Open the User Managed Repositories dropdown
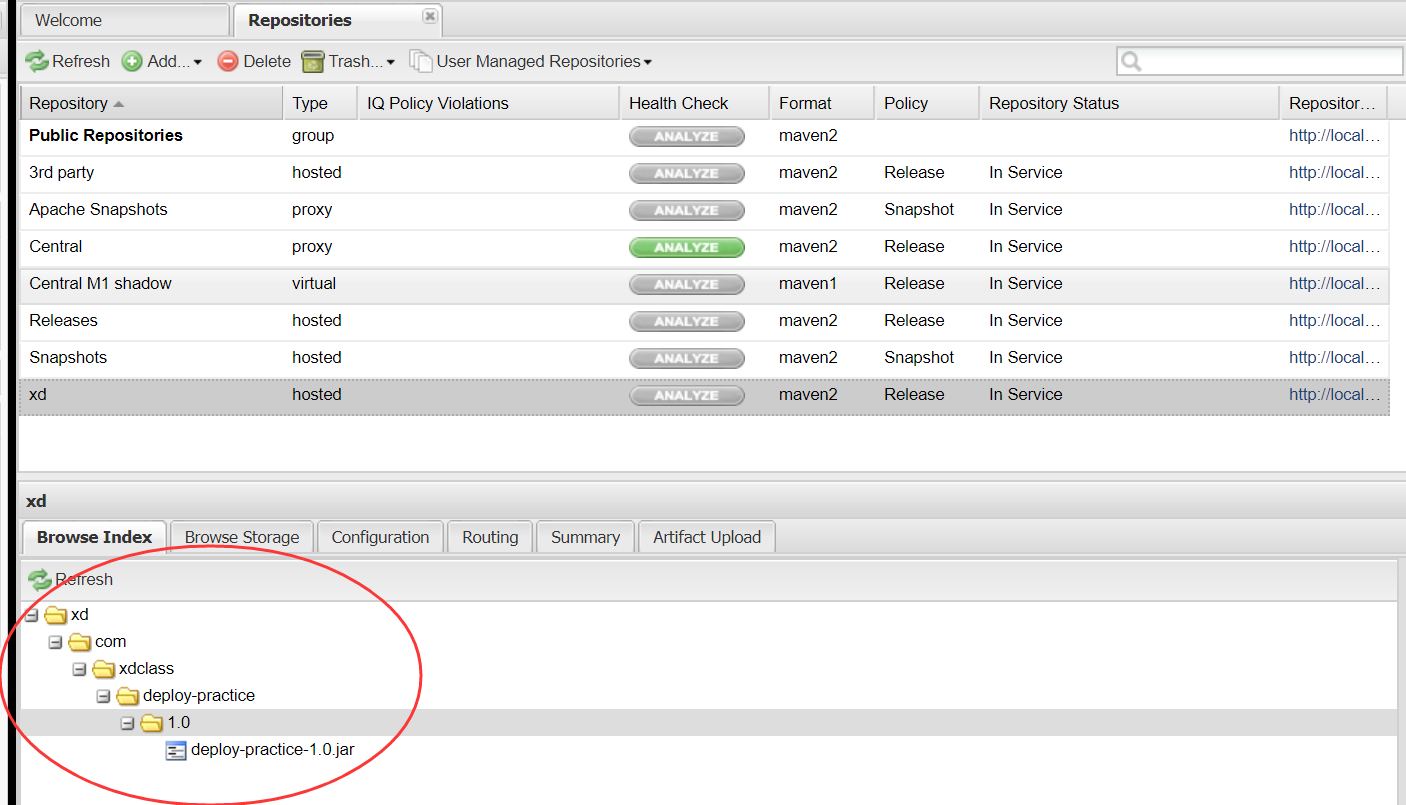 pyautogui.click(x=648, y=62)
